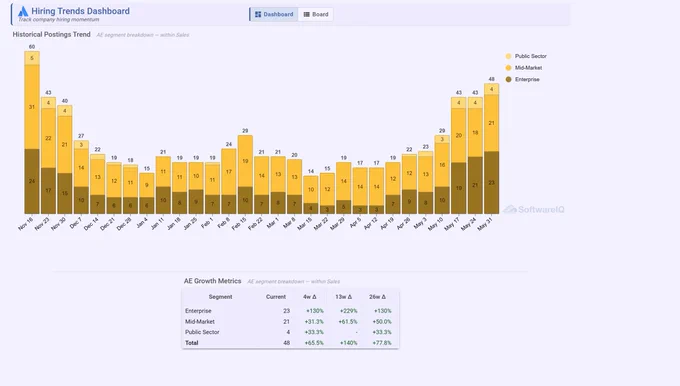Click the Mar 15 bar totaling 14
The height and width of the screenshot is (386, 680).
pos(311,195)
